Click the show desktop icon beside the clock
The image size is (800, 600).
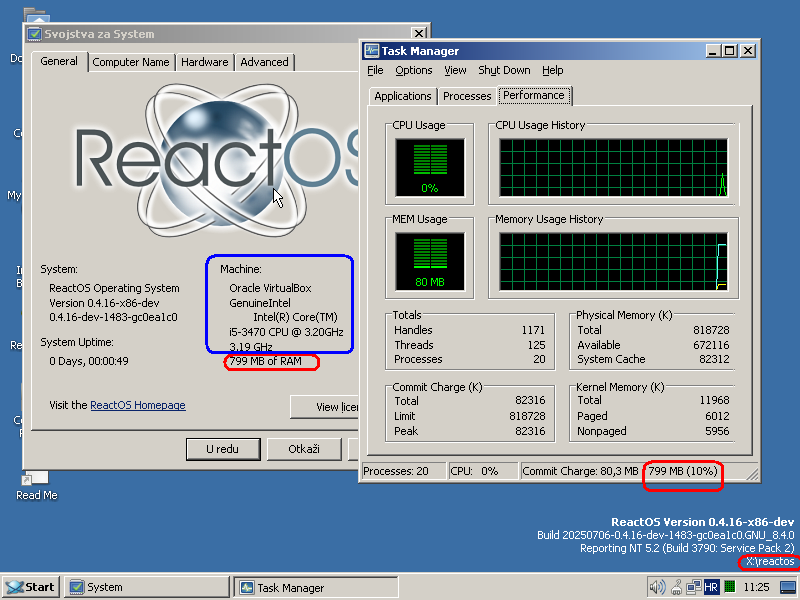pyautogui.click(x=788, y=587)
